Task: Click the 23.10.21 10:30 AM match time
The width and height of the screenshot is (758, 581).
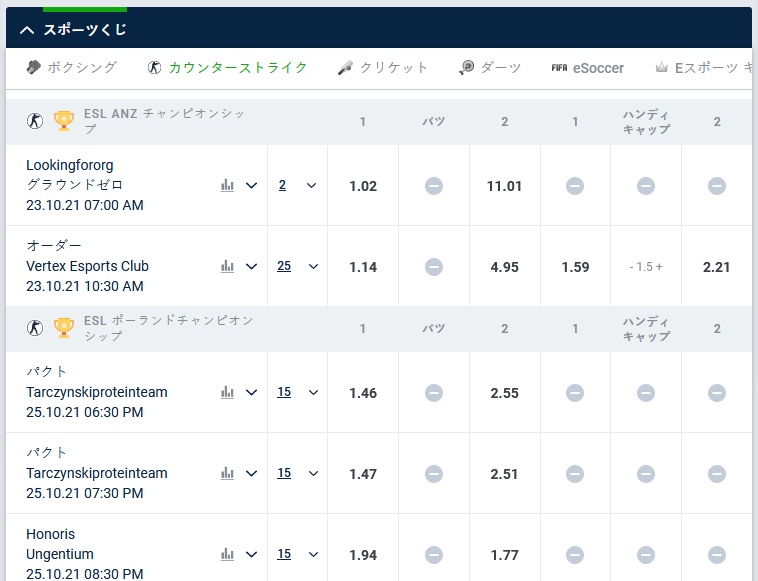Action: (x=85, y=286)
